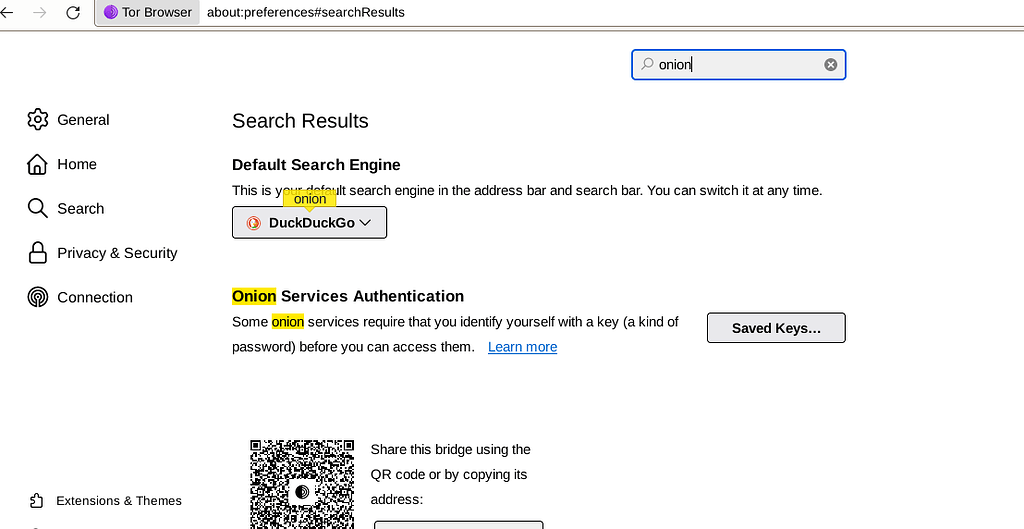1024x529 pixels.
Task: Click the forward navigation arrow
Action: pyautogui.click(x=40, y=12)
